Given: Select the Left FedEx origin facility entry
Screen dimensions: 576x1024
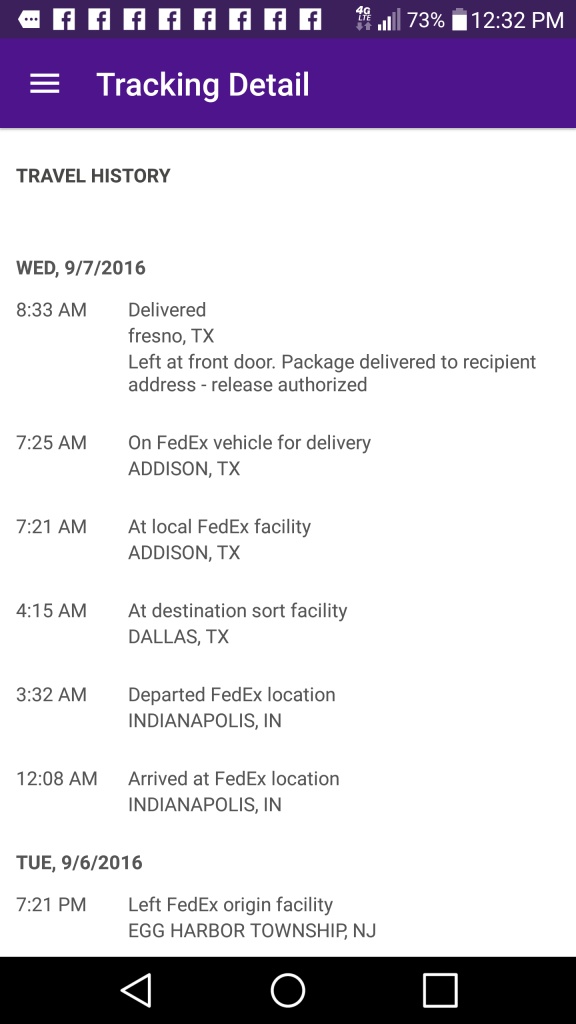Looking at the screenshot, I should point(288,918).
